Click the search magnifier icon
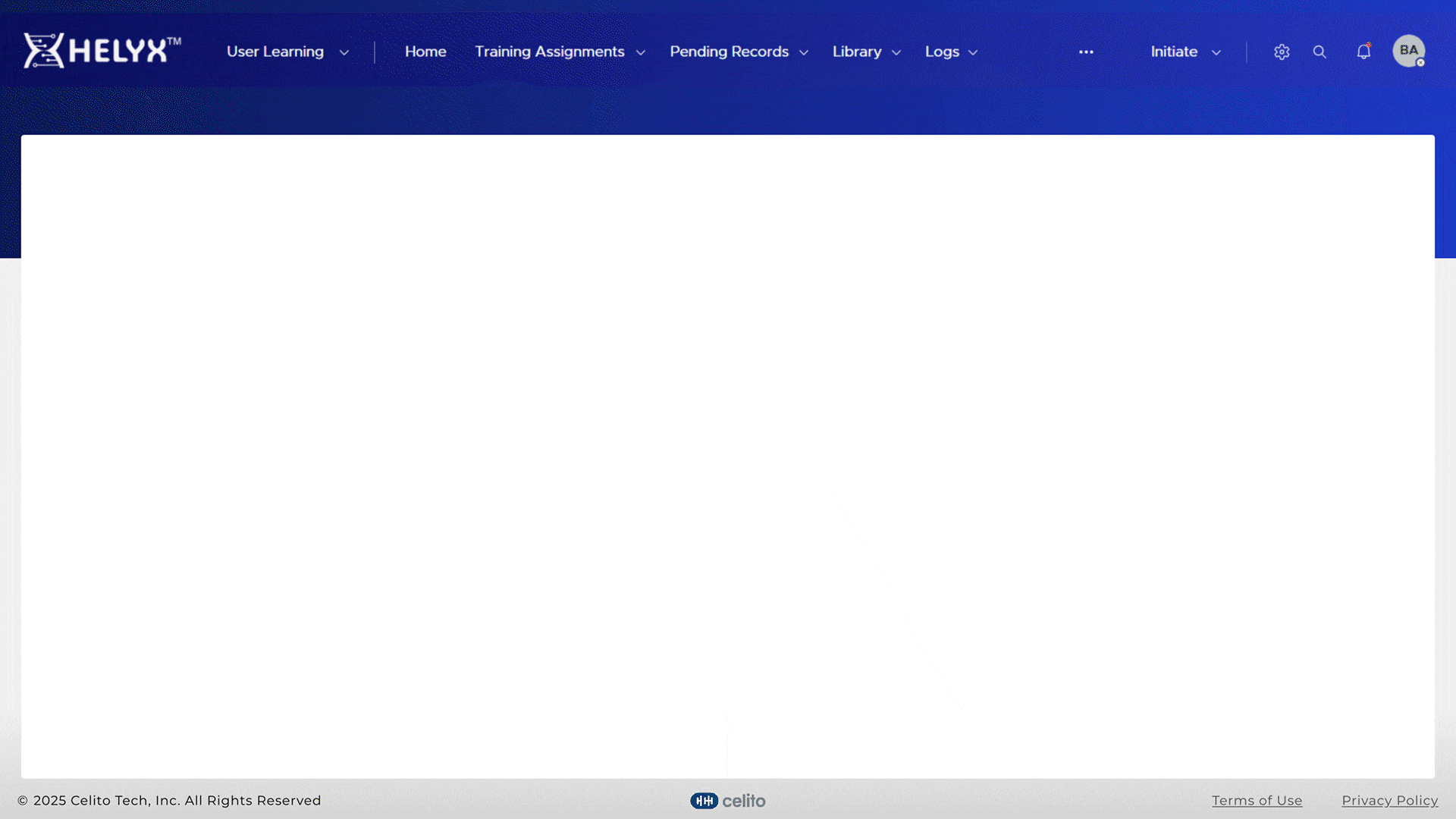The height and width of the screenshot is (819, 1456). click(x=1319, y=52)
